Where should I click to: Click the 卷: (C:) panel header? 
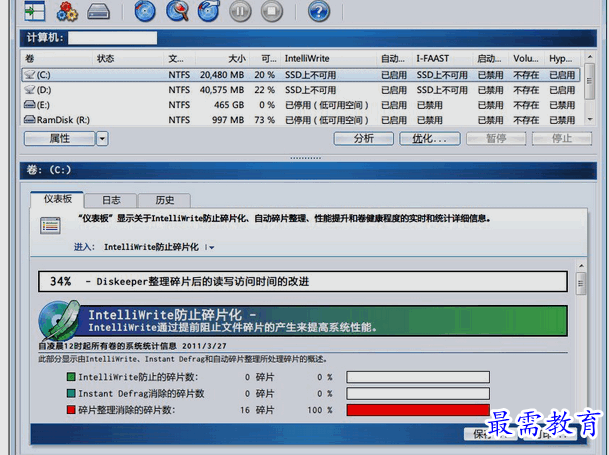click(308, 170)
